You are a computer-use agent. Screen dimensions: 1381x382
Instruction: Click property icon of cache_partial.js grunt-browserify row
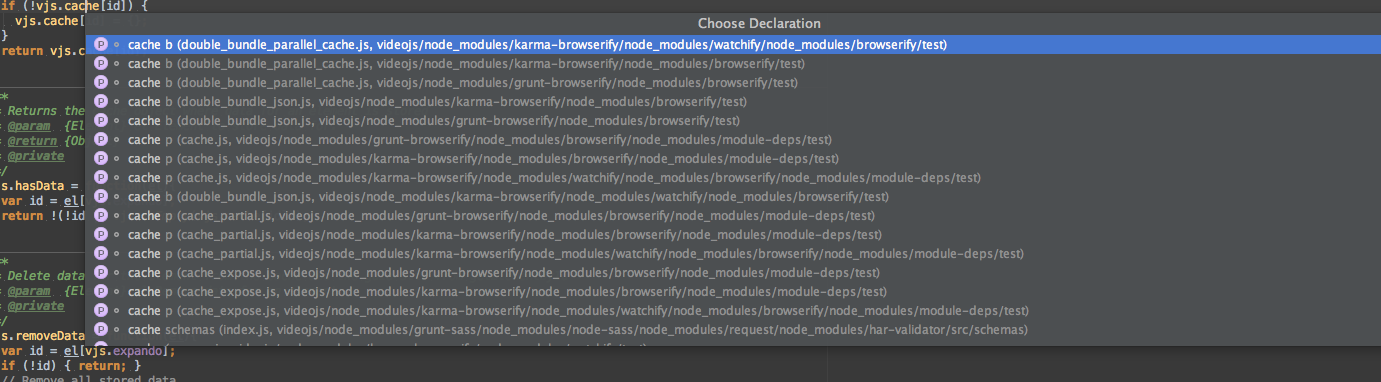(x=100, y=215)
